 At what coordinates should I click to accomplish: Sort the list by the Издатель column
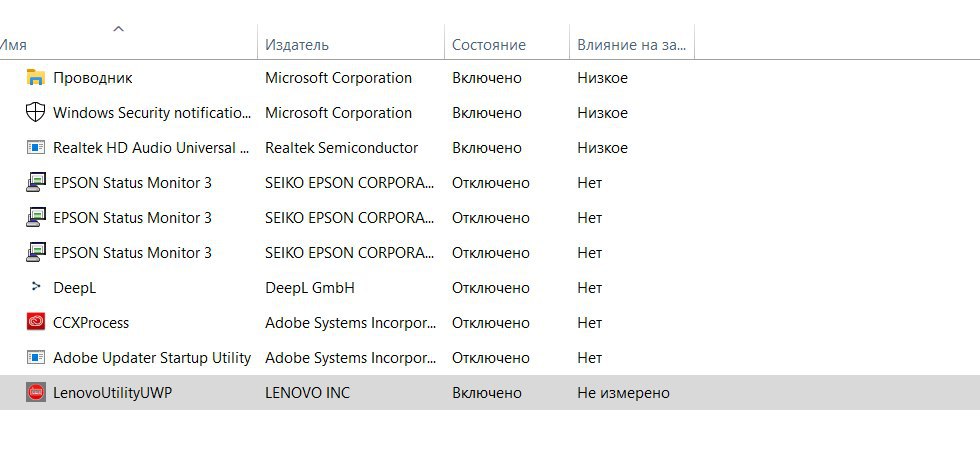coord(297,45)
